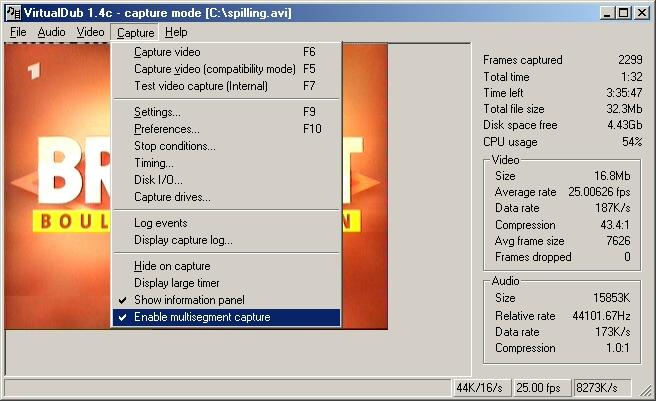Select Capture video from the menu
The width and height of the screenshot is (656, 401).
(x=167, y=52)
